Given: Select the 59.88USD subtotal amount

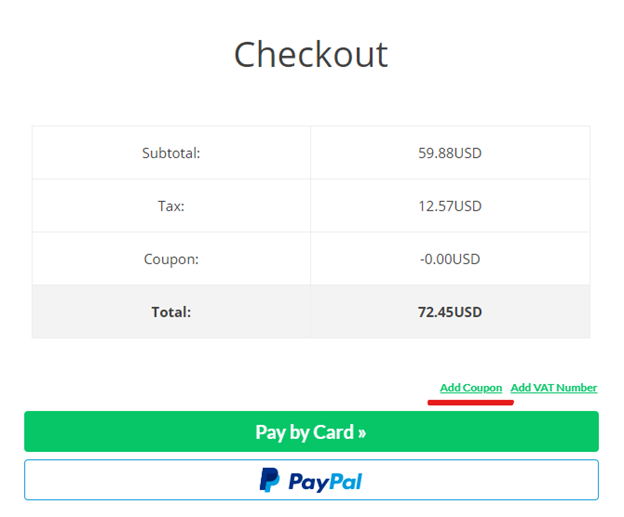Looking at the screenshot, I should 450,153.
